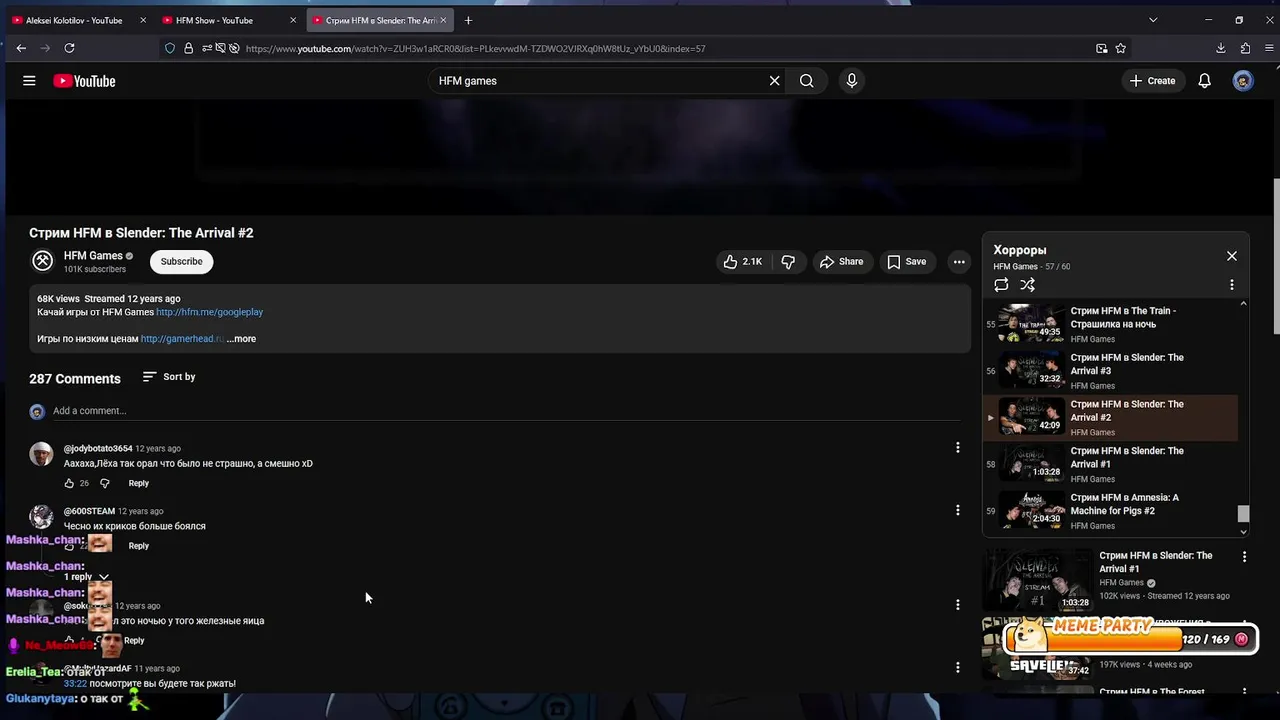1280x720 pixels.
Task: Reply to the 600STEAM comment
Action: (x=138, y=546)
